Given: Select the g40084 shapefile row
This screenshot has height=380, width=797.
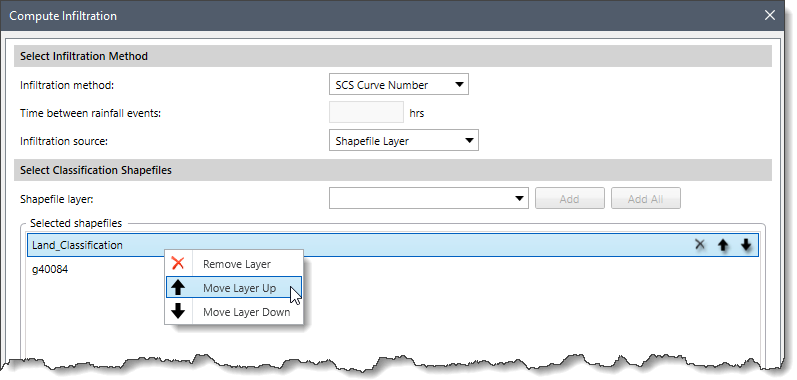Looking at the screenshot, I should coord(392,269).
